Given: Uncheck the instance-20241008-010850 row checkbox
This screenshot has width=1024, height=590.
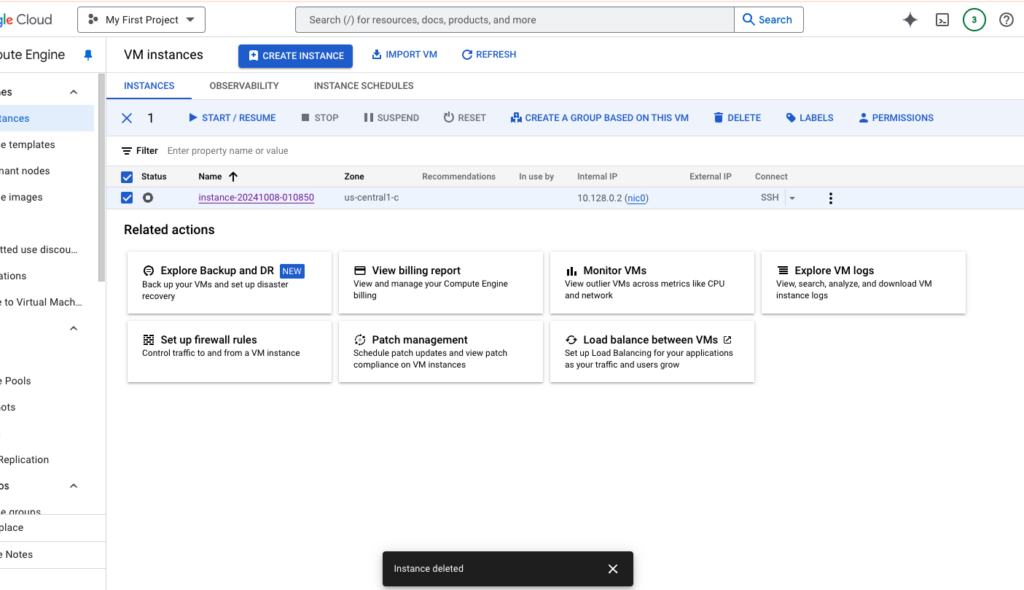Looking at the screenshot, I should (x=127, y=198).
